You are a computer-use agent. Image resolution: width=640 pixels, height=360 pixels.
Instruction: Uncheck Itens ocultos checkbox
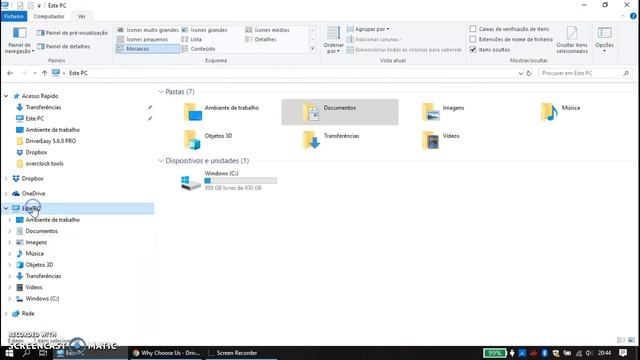[473, 49]
